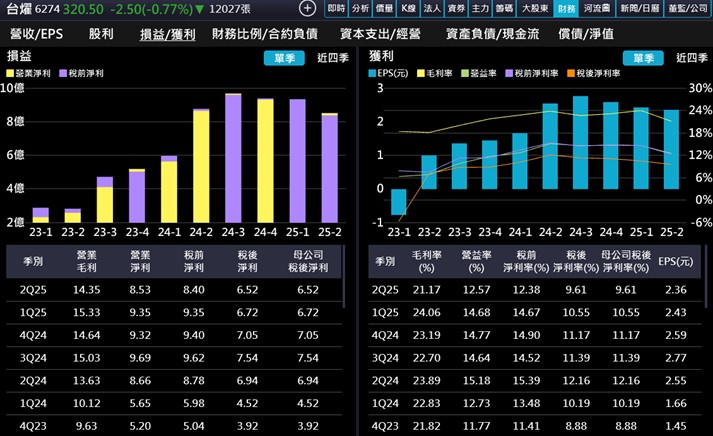Screen dimensions: 713x436
Task: Open the 財務比例/合約負債 tab
Action: (268, 33)
